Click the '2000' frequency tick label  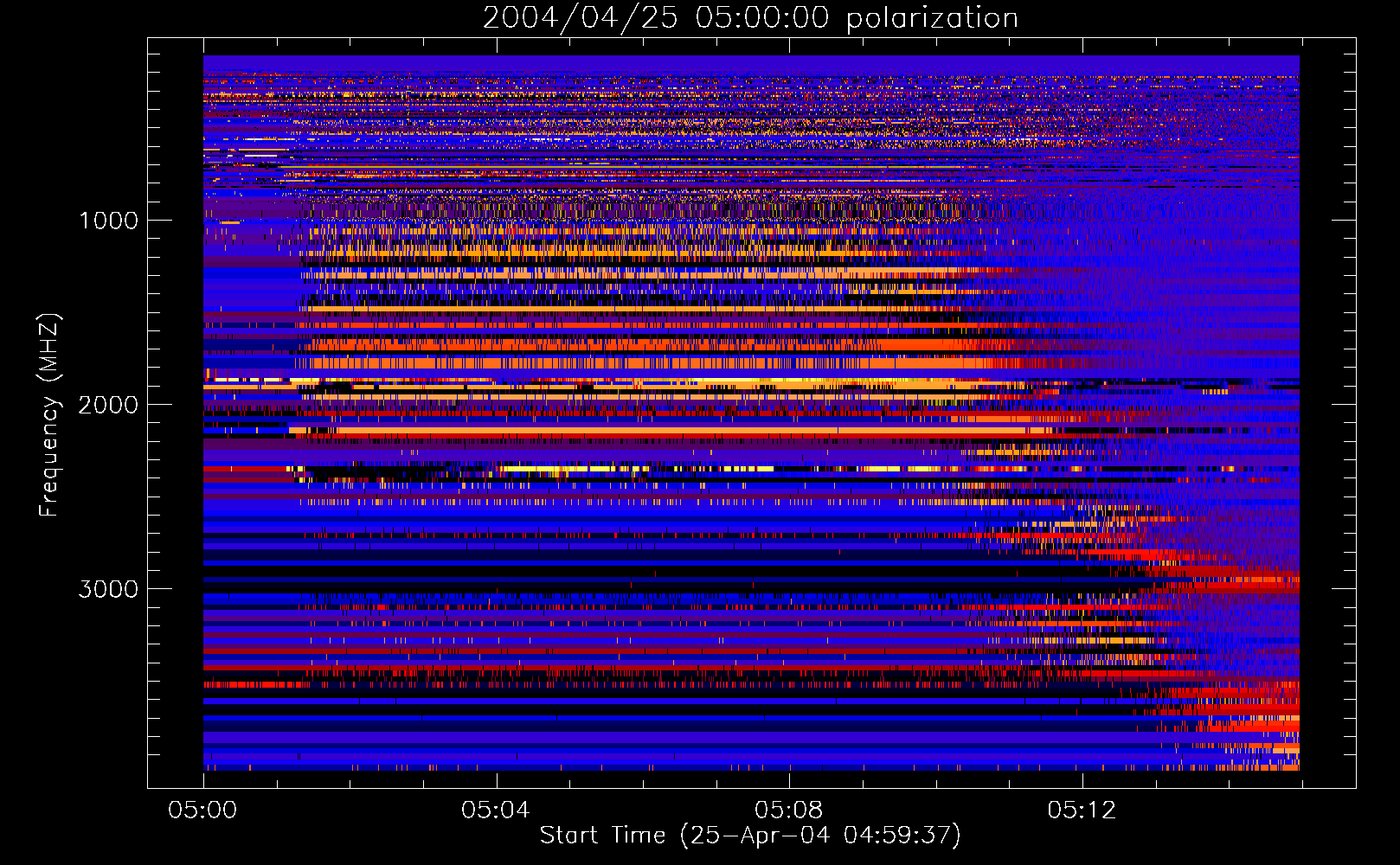[109, 405]
